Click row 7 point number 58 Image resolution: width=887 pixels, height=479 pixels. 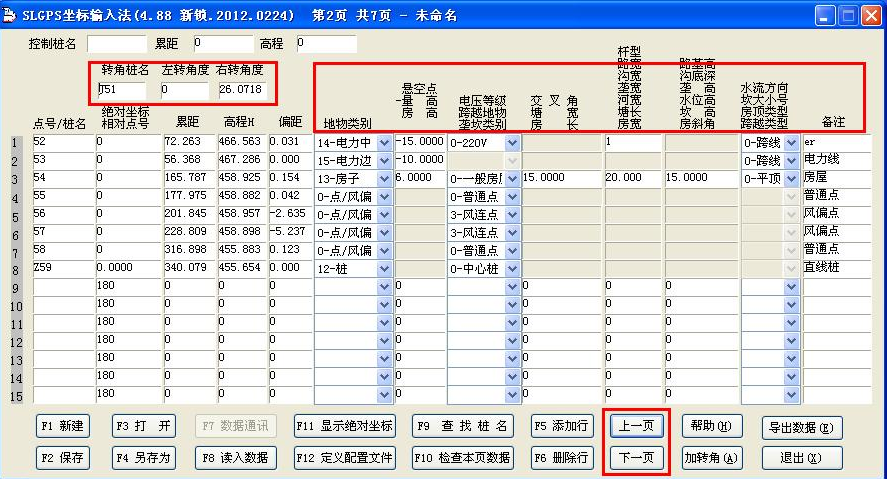pyautogui.click(x=64, y=250)
